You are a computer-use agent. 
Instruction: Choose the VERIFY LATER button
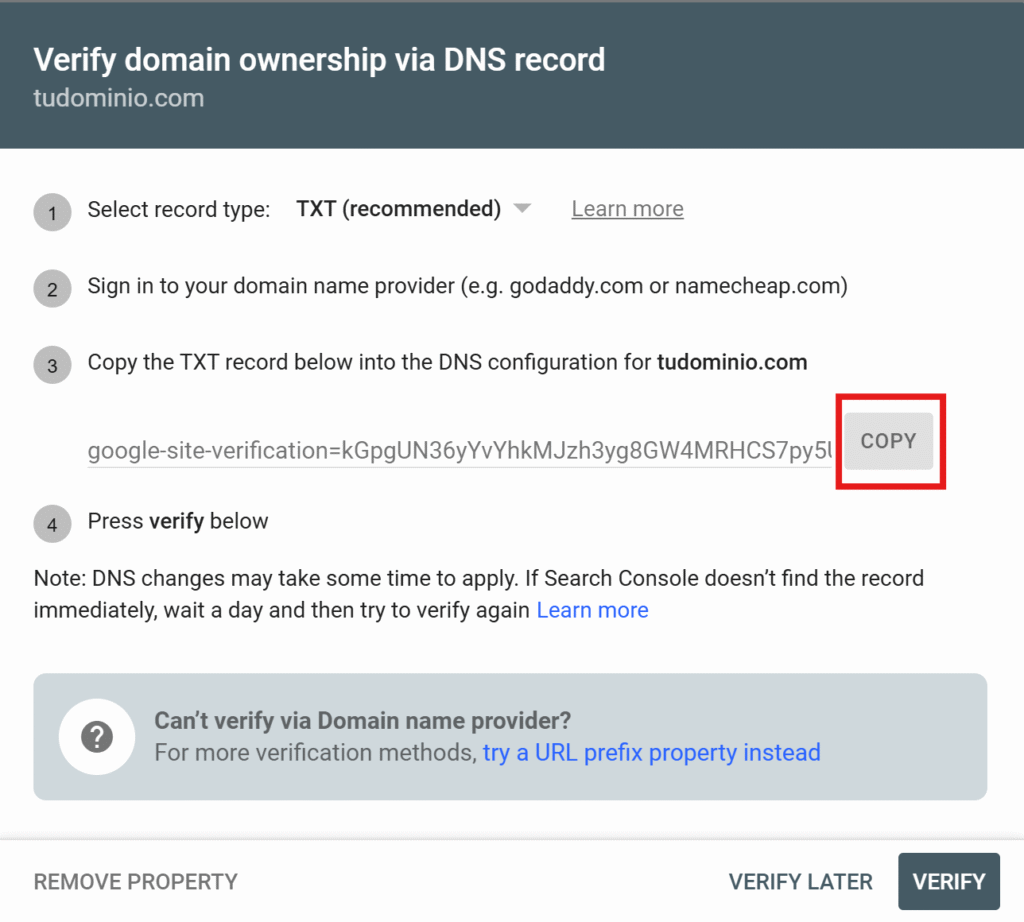point(800,882)
